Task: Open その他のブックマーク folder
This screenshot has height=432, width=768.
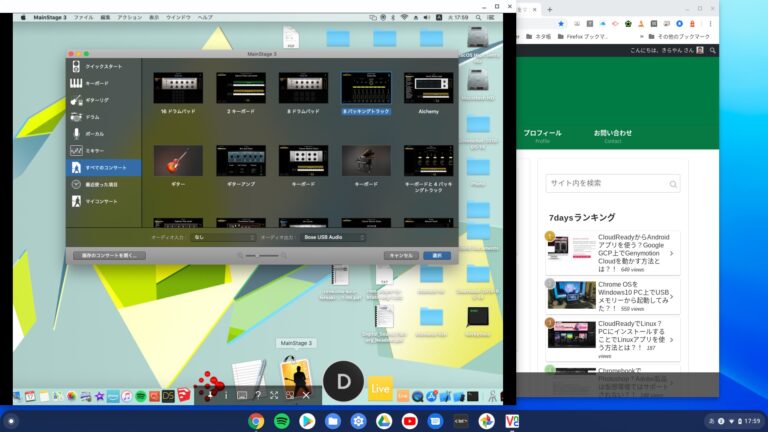Action: coord(678,37)
